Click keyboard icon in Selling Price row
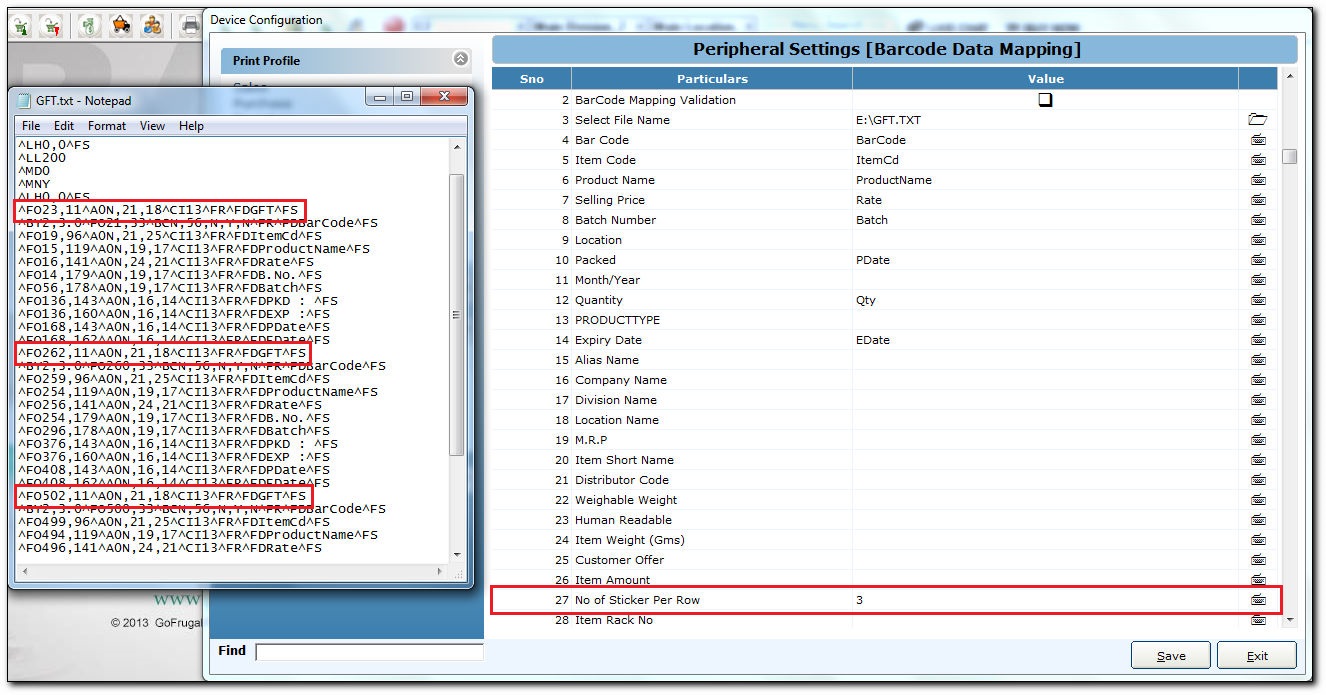The width and height of the screenshot is (1326, 695). pyautogui.click(x=1258, y=200)
